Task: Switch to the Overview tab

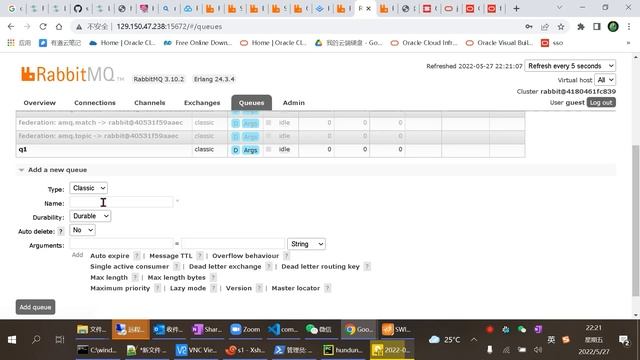Action: 40,103
